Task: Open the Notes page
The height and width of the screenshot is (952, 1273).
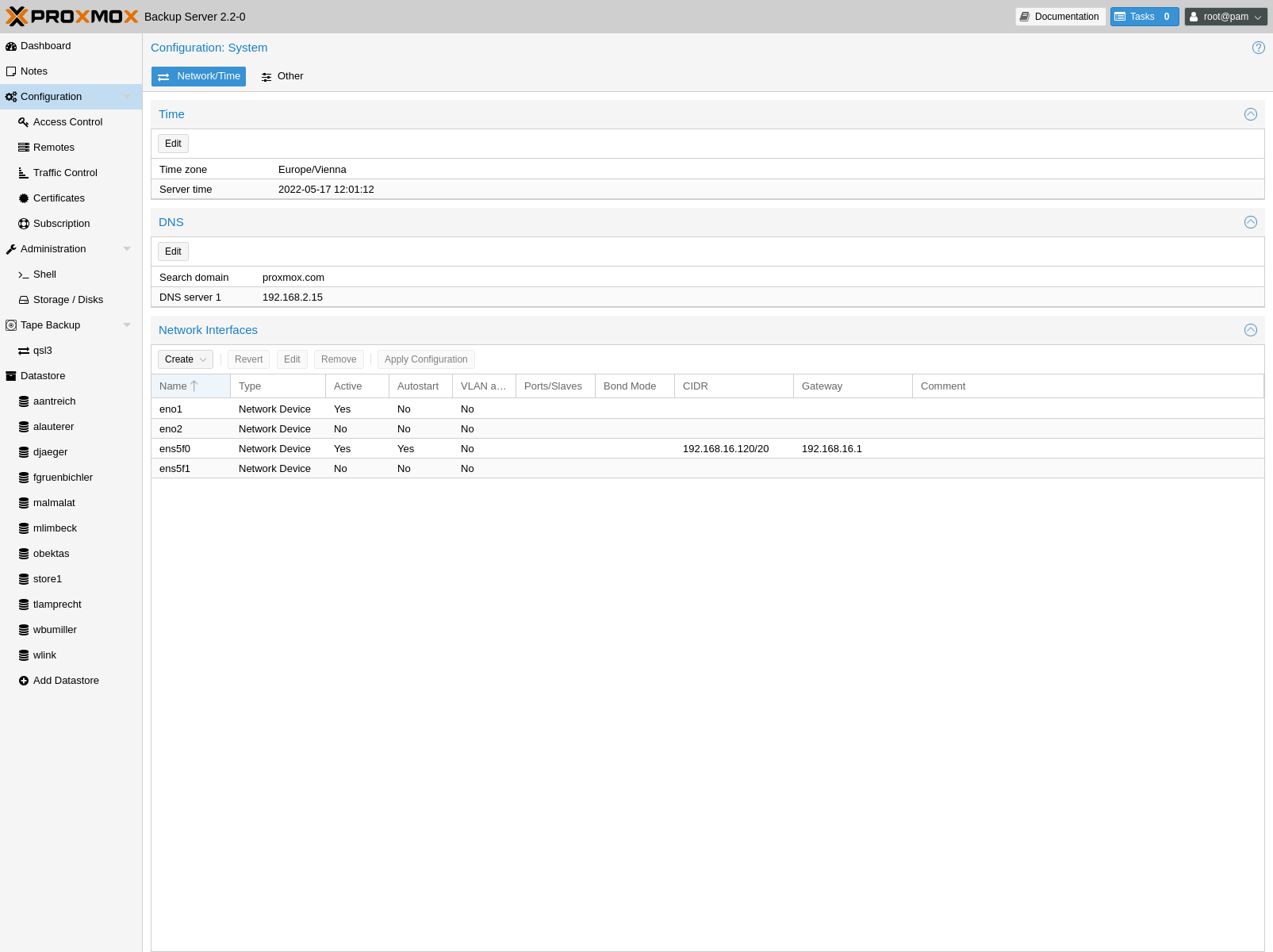Action: pyautogui.click(x=33, y=71)
